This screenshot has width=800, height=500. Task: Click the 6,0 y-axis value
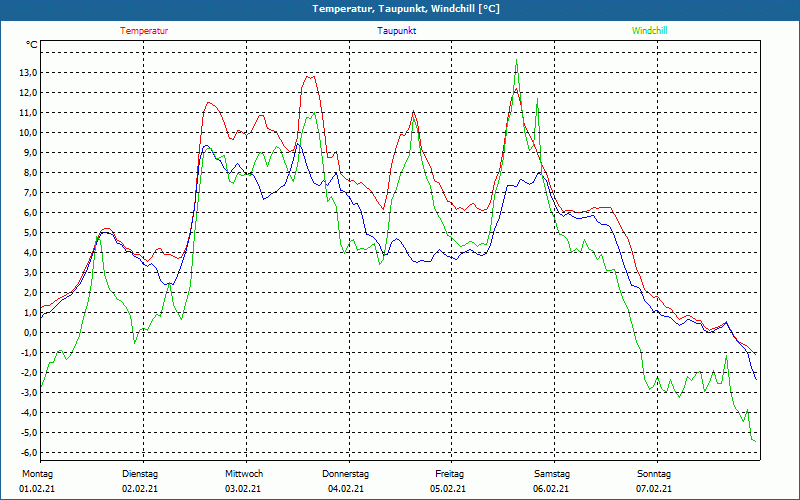pyautogui.click(x=30, y=213)
